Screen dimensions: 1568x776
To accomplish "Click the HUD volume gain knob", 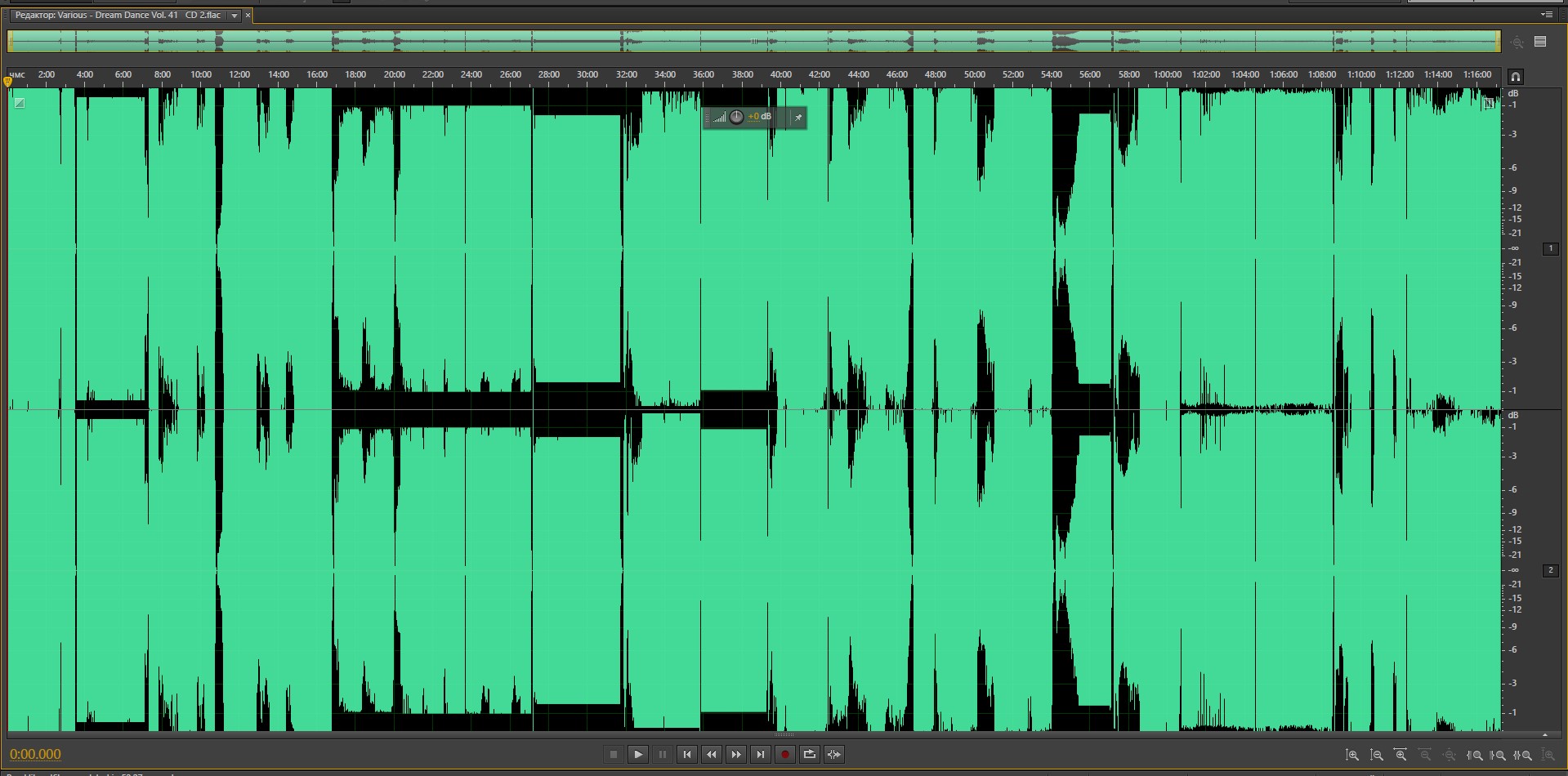I will click(736, 118).
